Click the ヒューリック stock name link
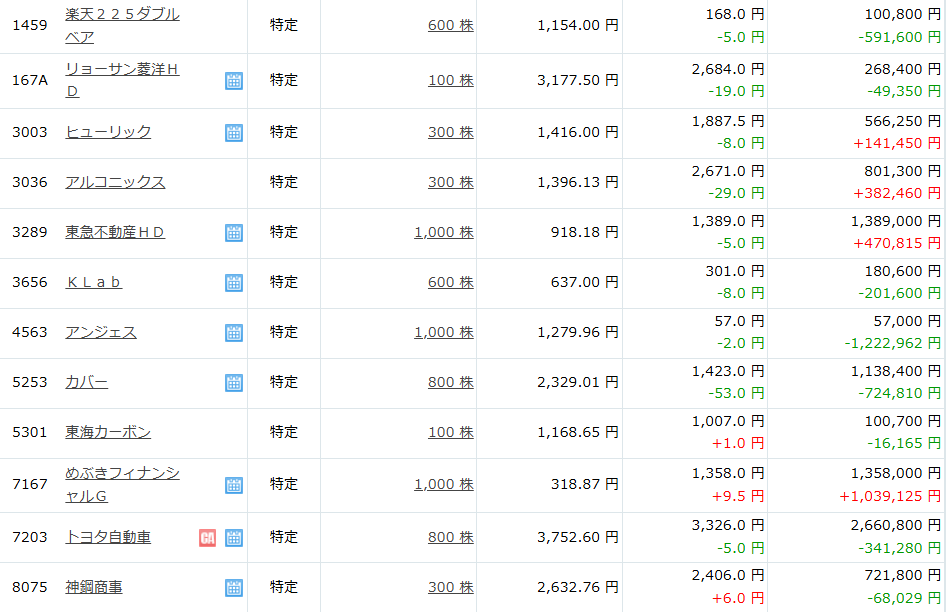Image resolution: width=946 pixels, height=612 pixels. tap(108, 132)
